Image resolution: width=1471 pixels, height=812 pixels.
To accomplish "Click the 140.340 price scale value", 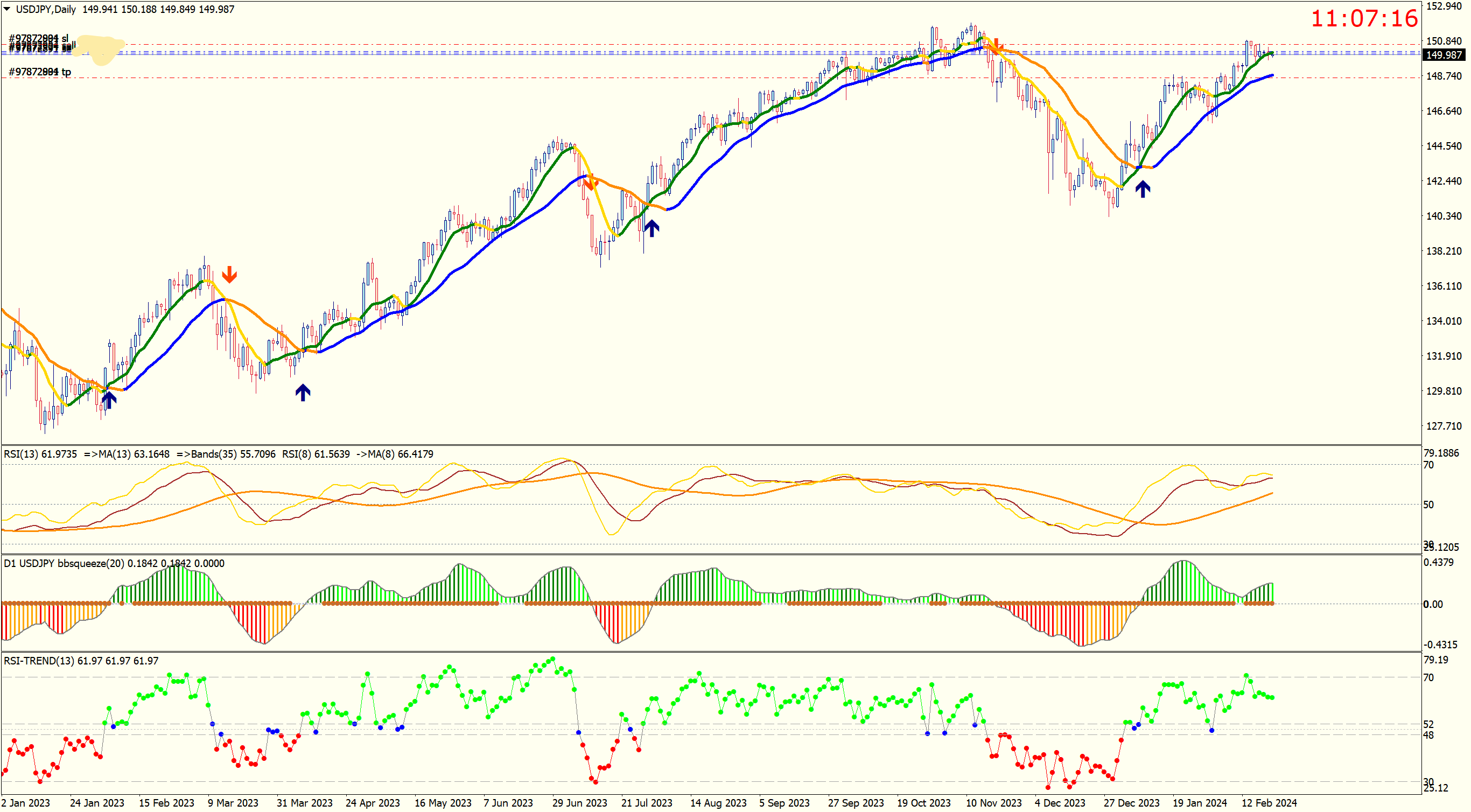I will coord(1444,216).
